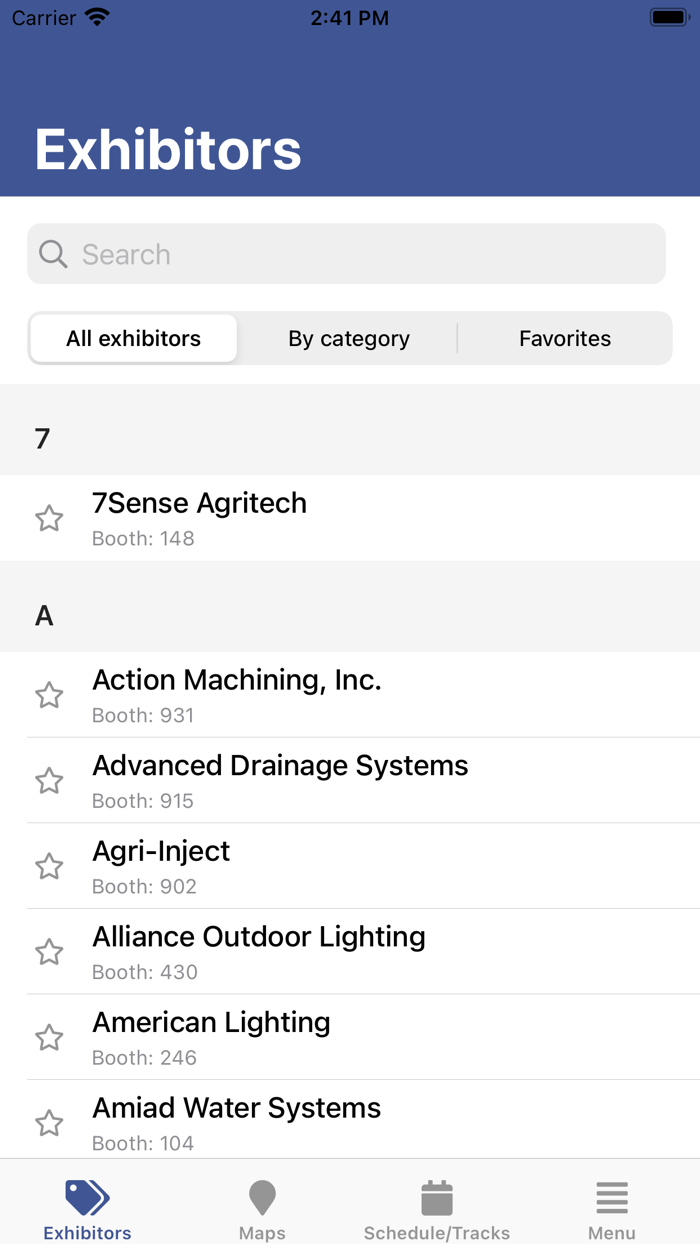
Task: Toggle favorite star for Advanced Drainage Systems
Action: (x=49, y=781)
